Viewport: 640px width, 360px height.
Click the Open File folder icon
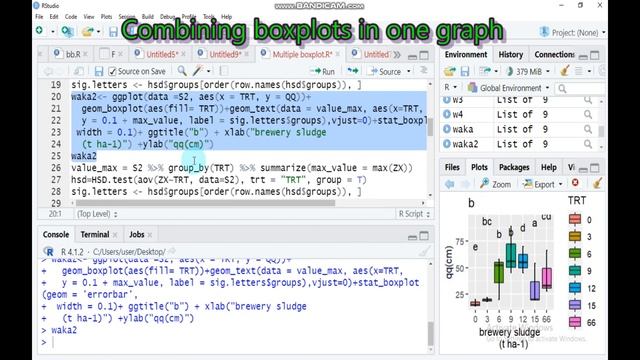pos(87,31)
